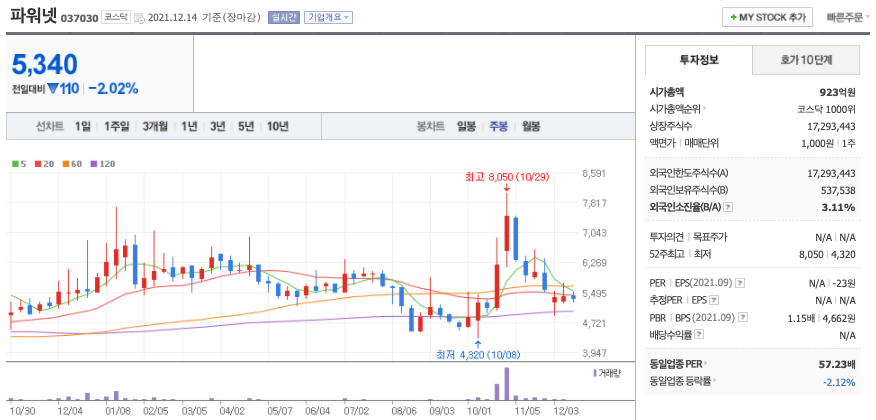
Task: Click the 최저 4,320 (10/08) chart marker
Action: tap(478, 354)
